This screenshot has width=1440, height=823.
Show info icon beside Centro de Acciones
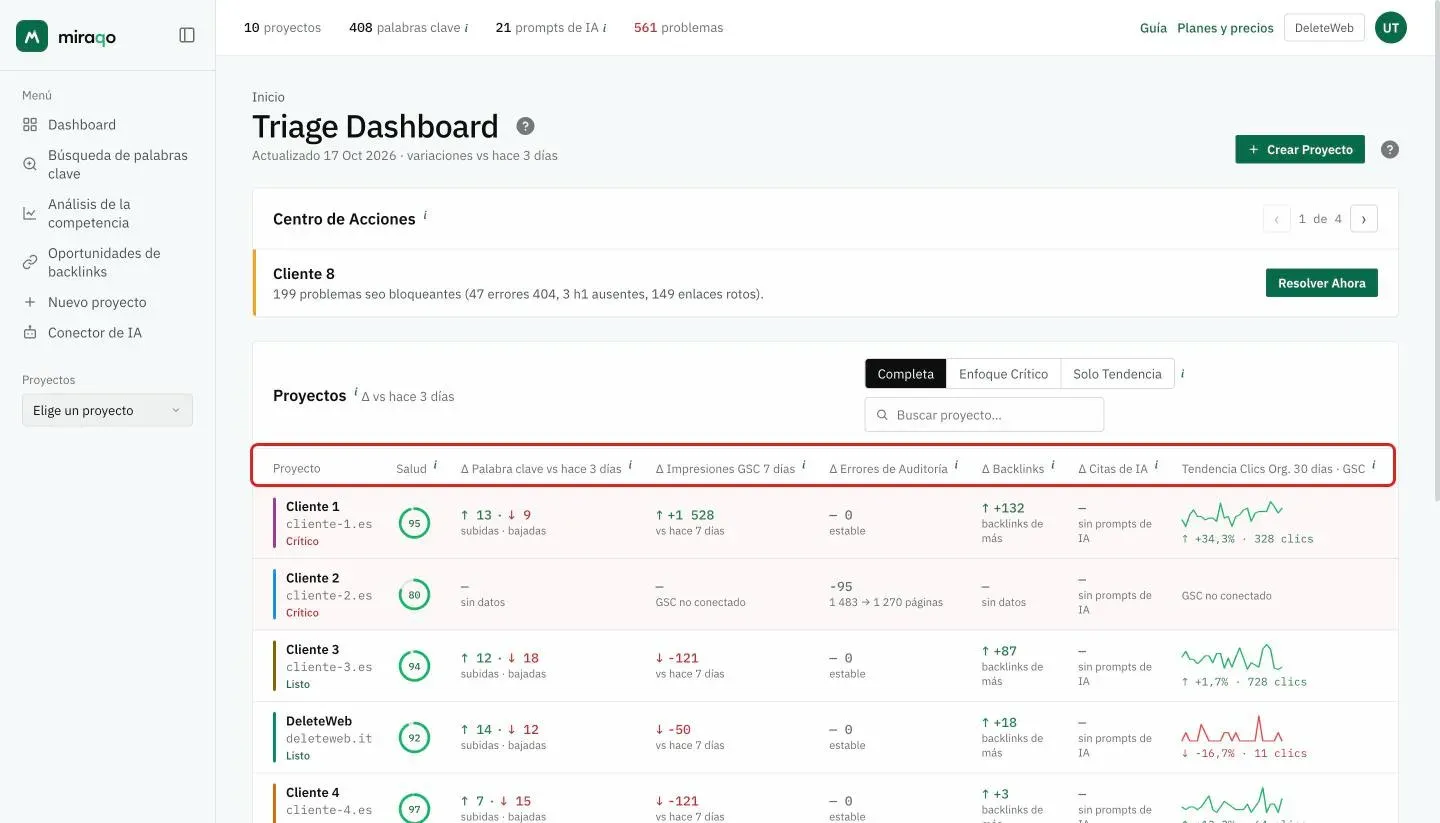click(425, 215)
